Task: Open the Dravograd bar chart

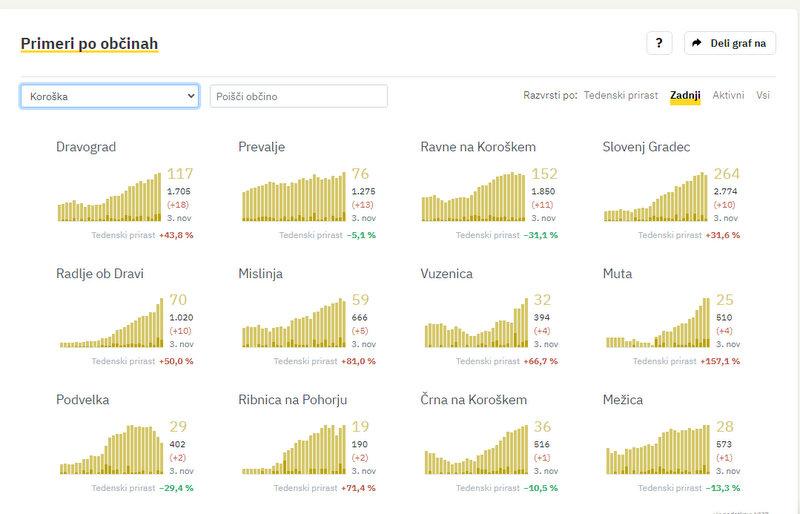Action: click(x=110, y=196)
